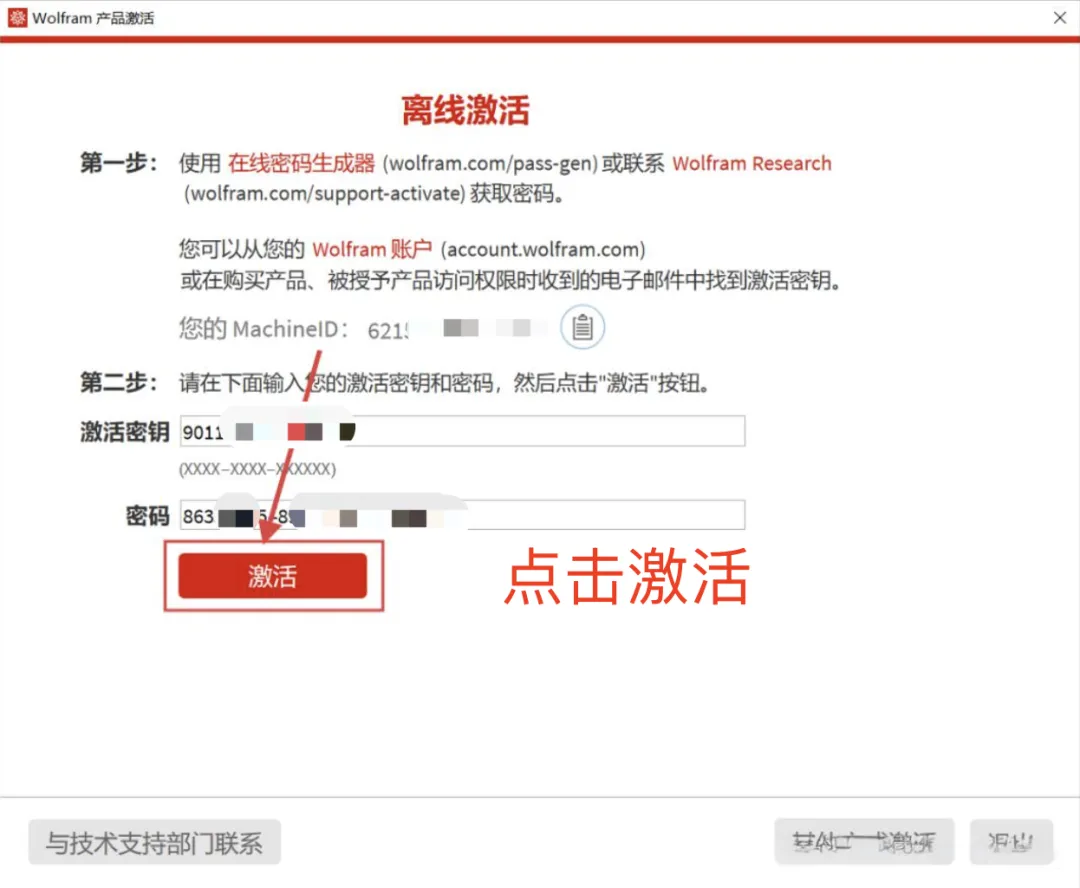Image resolution: width=1080 pixels, height=888 pixels.
Task: Open the 在线密码生成器 link
Action: point(302,163)
